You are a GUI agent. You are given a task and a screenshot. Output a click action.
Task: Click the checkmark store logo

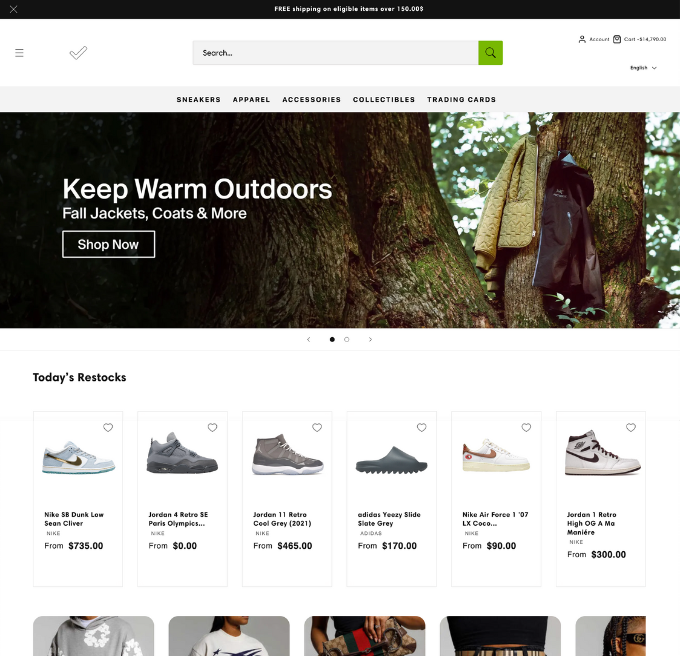click(78, 53)
